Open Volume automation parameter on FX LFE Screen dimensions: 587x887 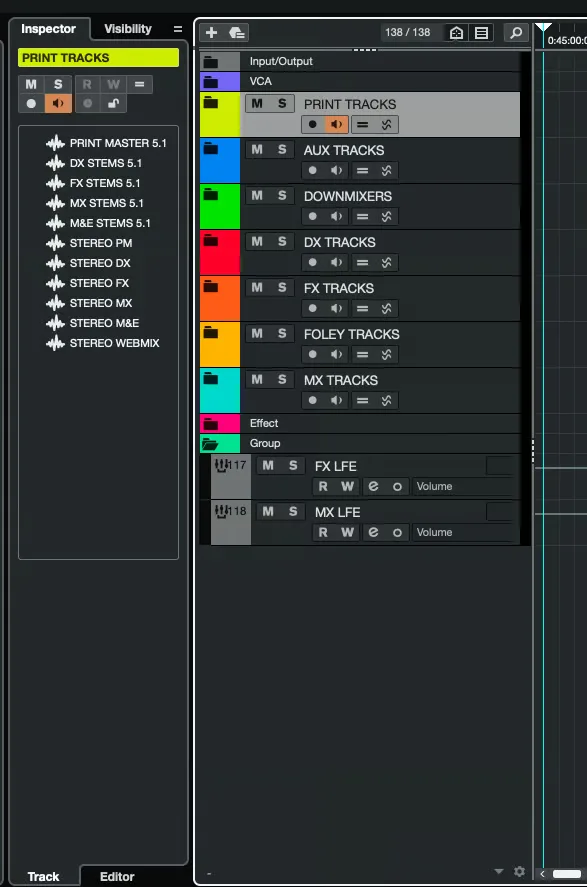click(x=464, y=486)
